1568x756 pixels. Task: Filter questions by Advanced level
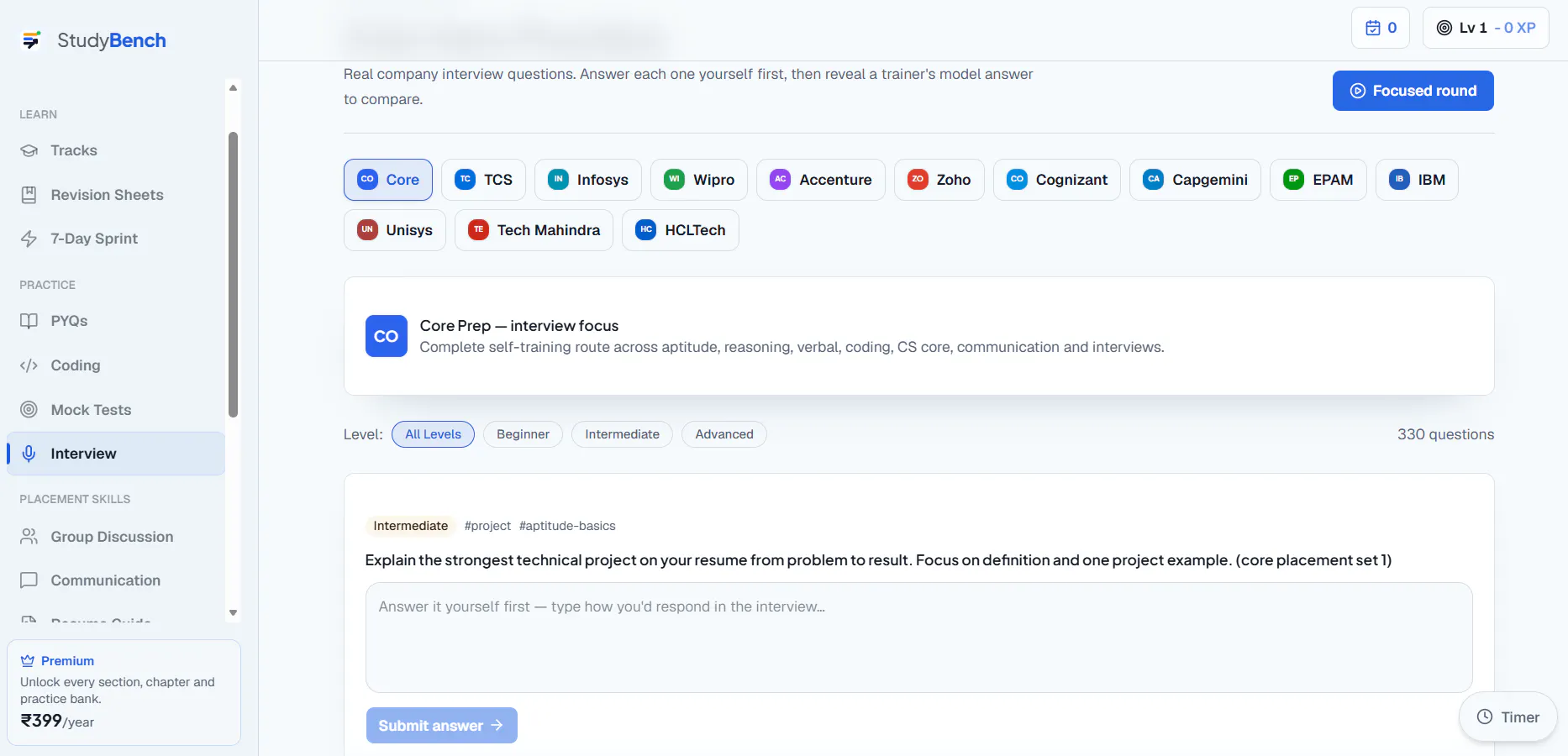724,434
